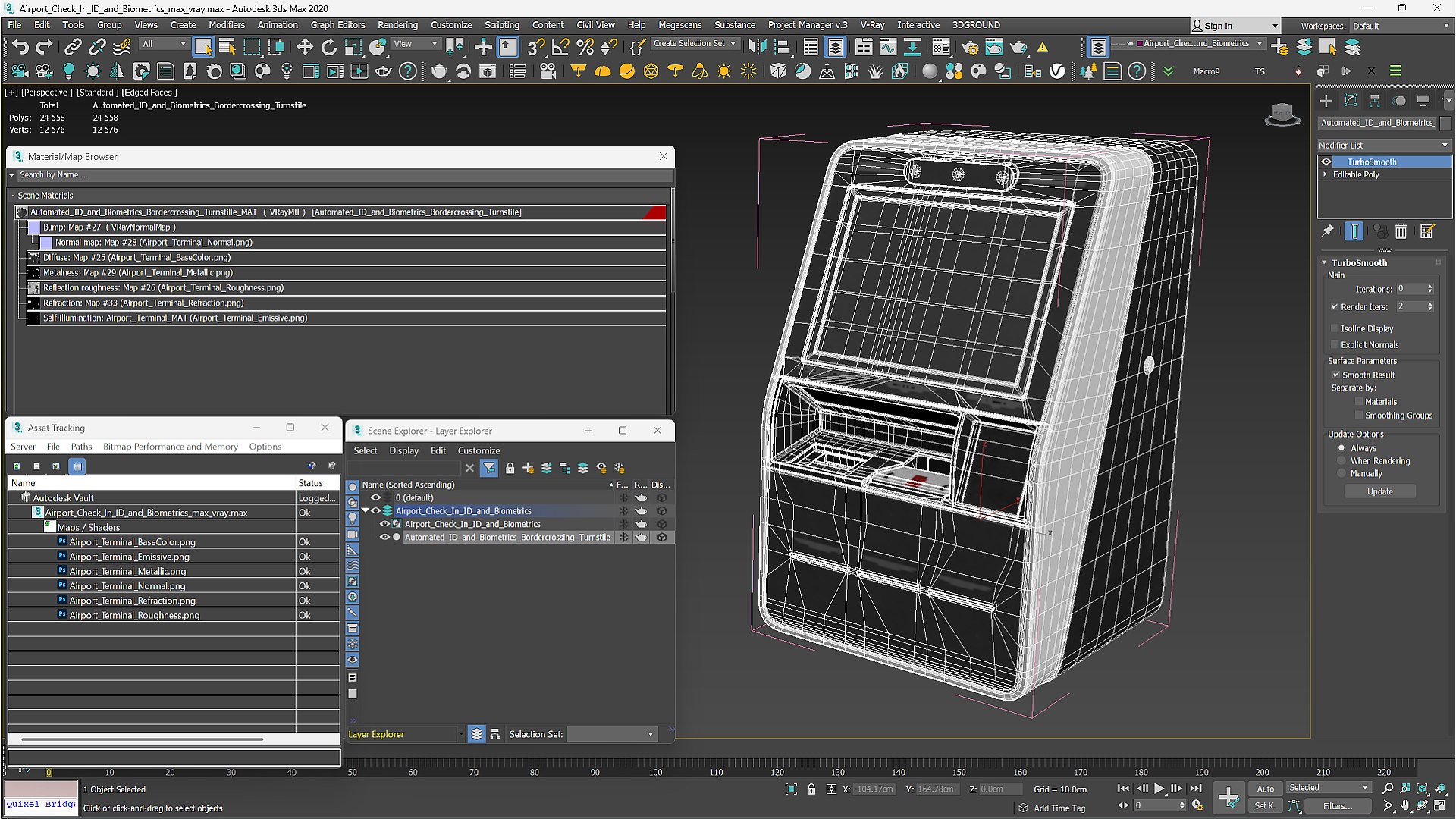Select Manually update option
Image resolution: width=1456 pixels, height=819 pixels.
coord(1341,473)
